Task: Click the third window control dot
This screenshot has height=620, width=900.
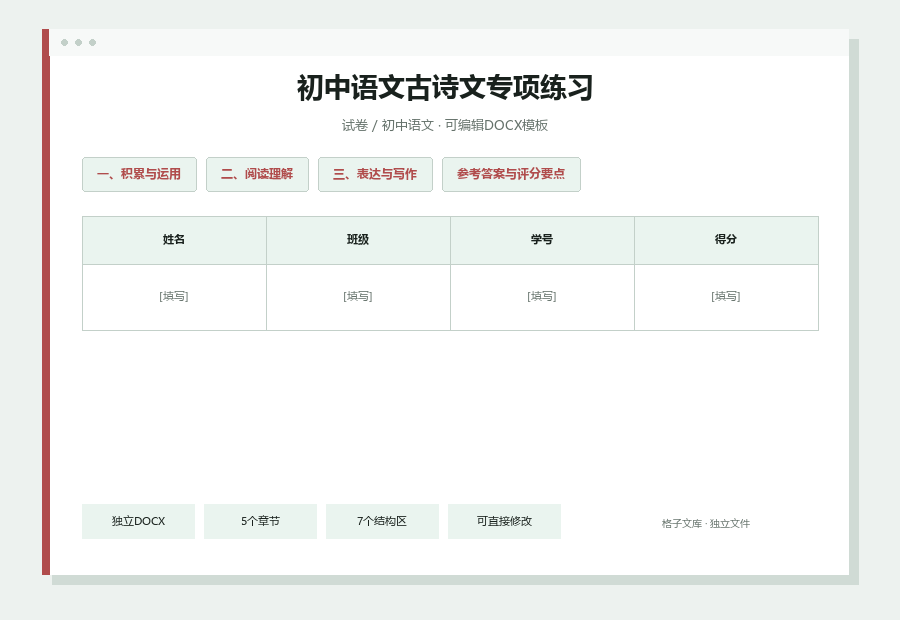Action: [x=92, y=42]
